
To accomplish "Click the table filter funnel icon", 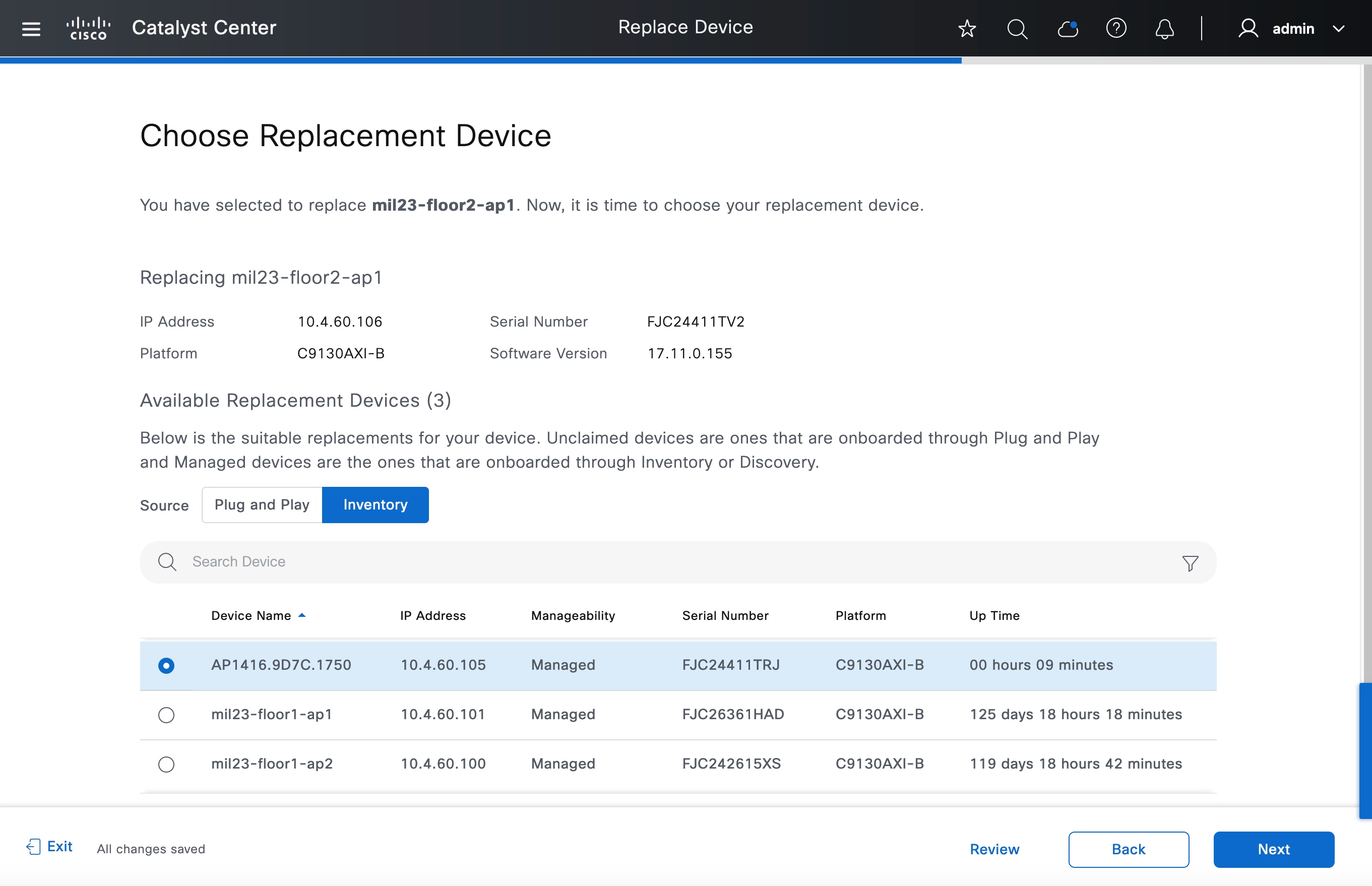I will (x=1190, y=562).
